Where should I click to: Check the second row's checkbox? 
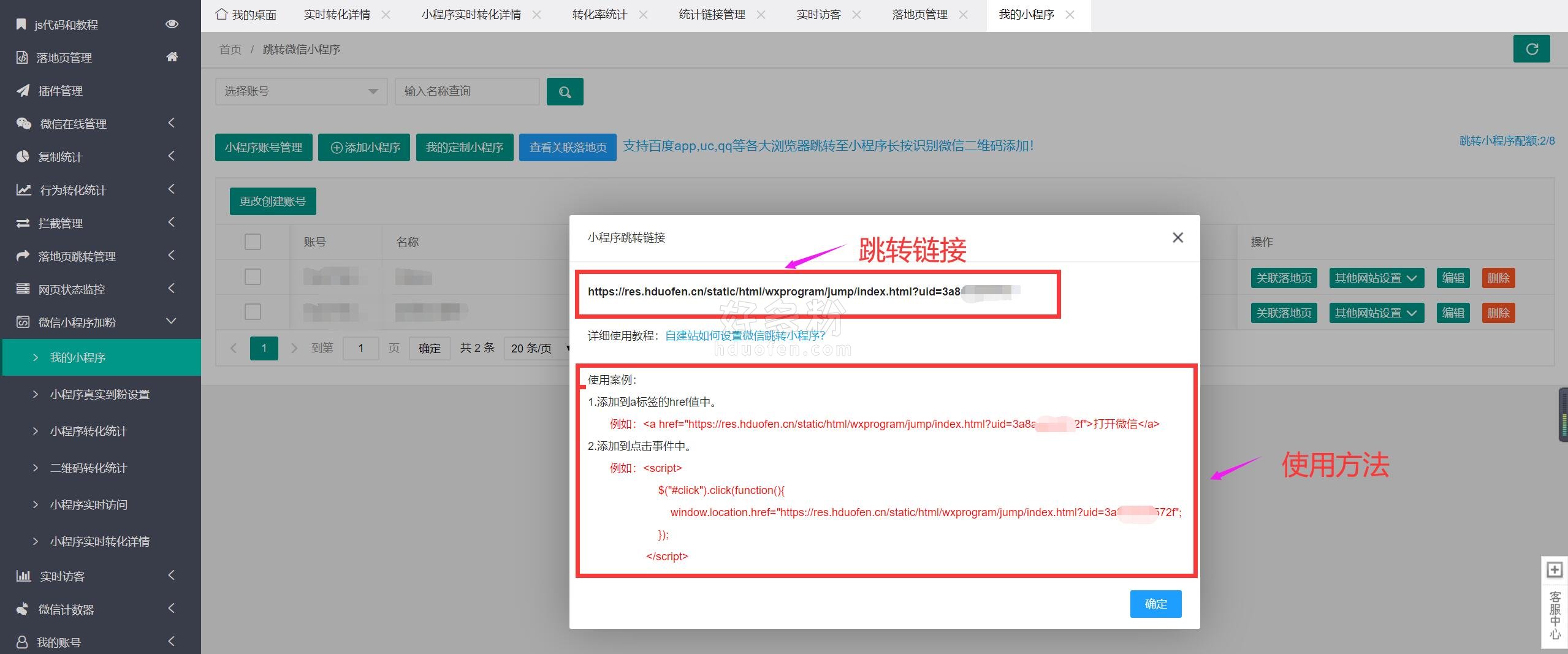pyautogui.click(x=253, y=312)
